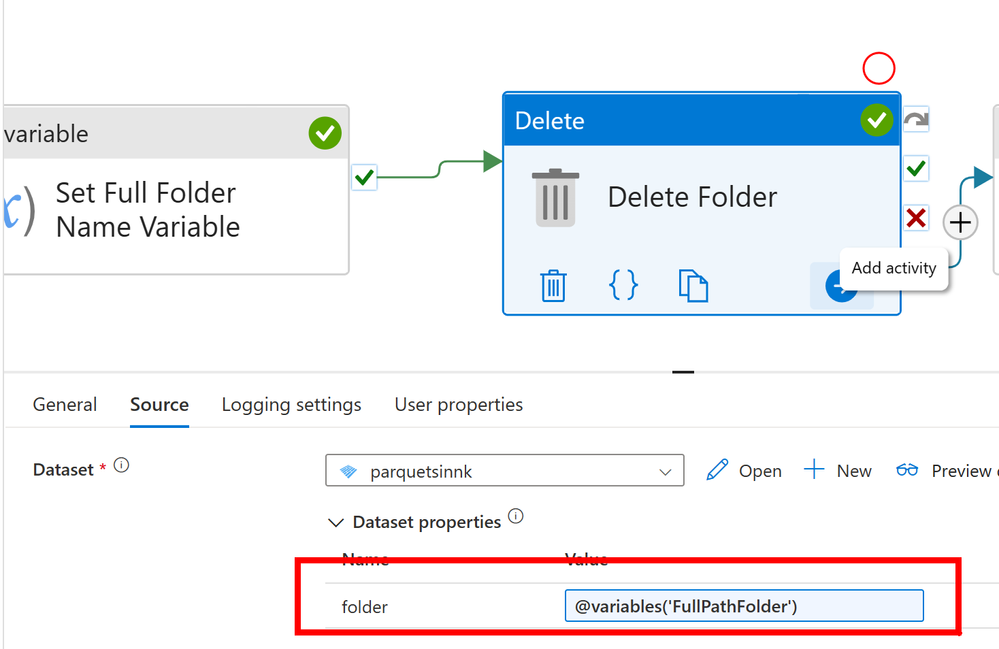Click the Dataset info icon

pyautogui.click(x=121, y=466)
